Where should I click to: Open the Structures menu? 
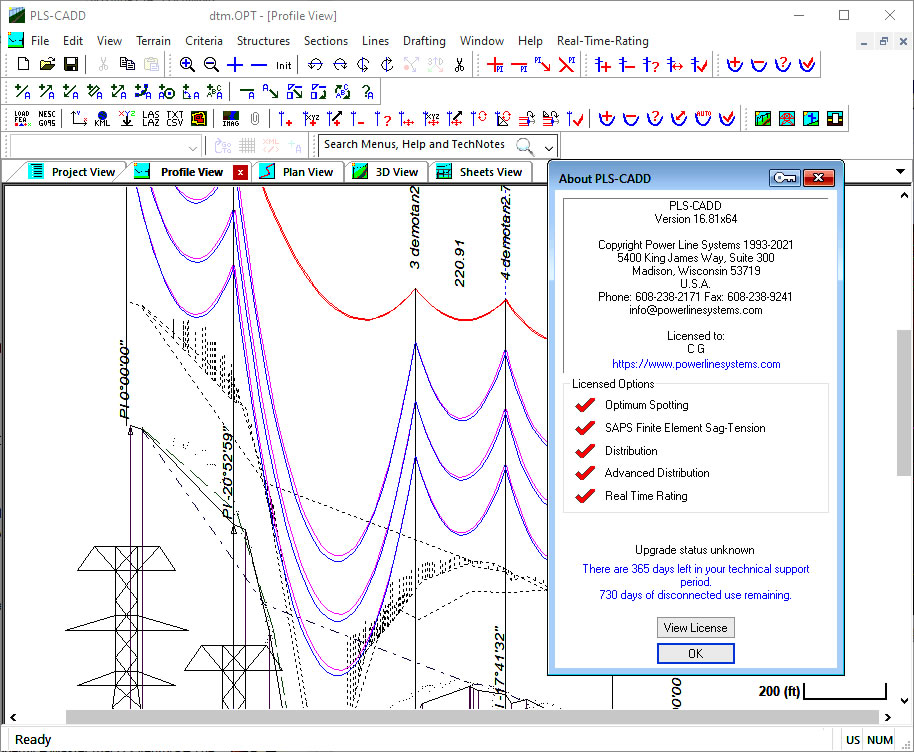click(263, 41)
